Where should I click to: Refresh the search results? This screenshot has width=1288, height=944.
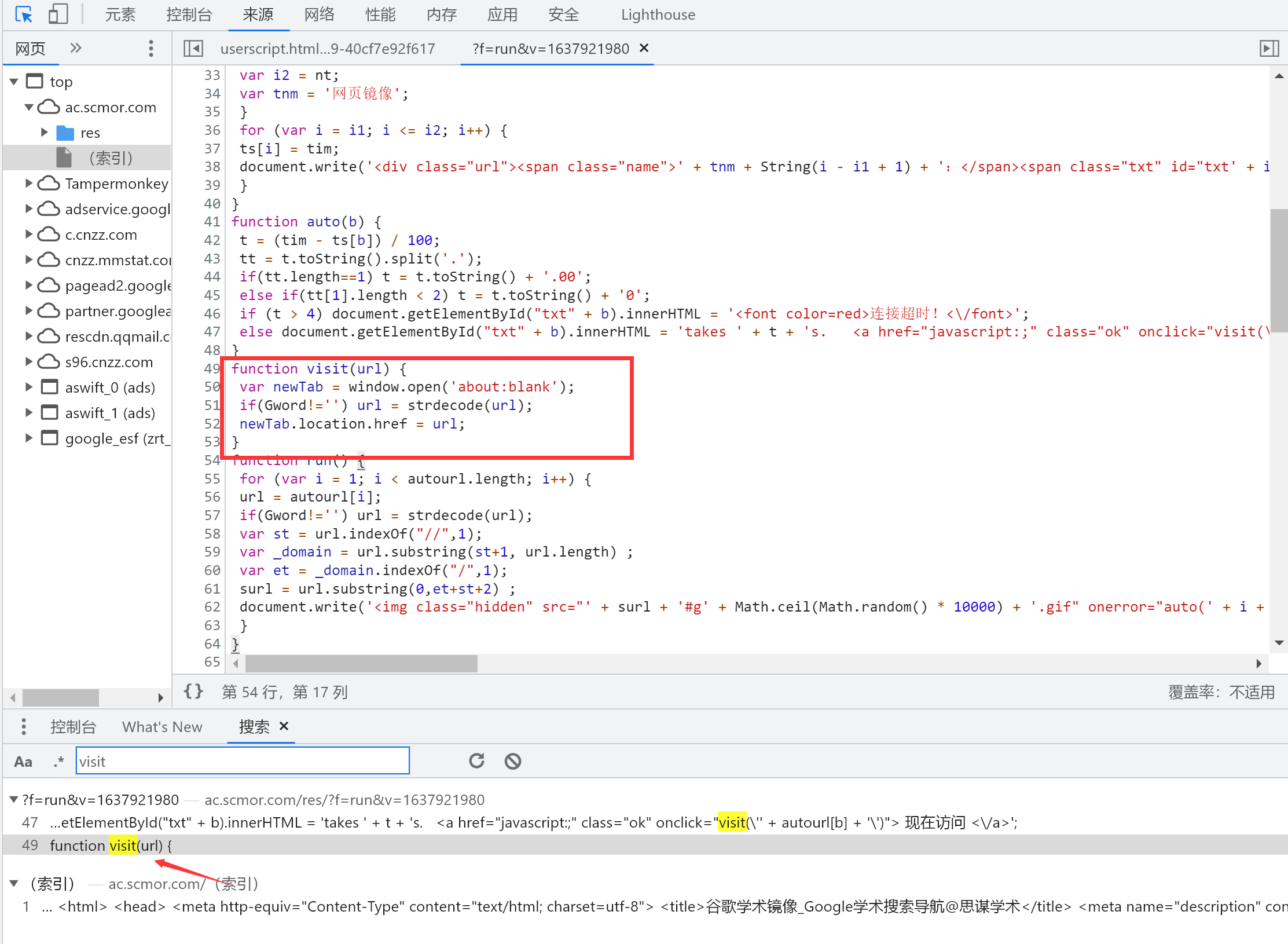(x=476, y=761)
